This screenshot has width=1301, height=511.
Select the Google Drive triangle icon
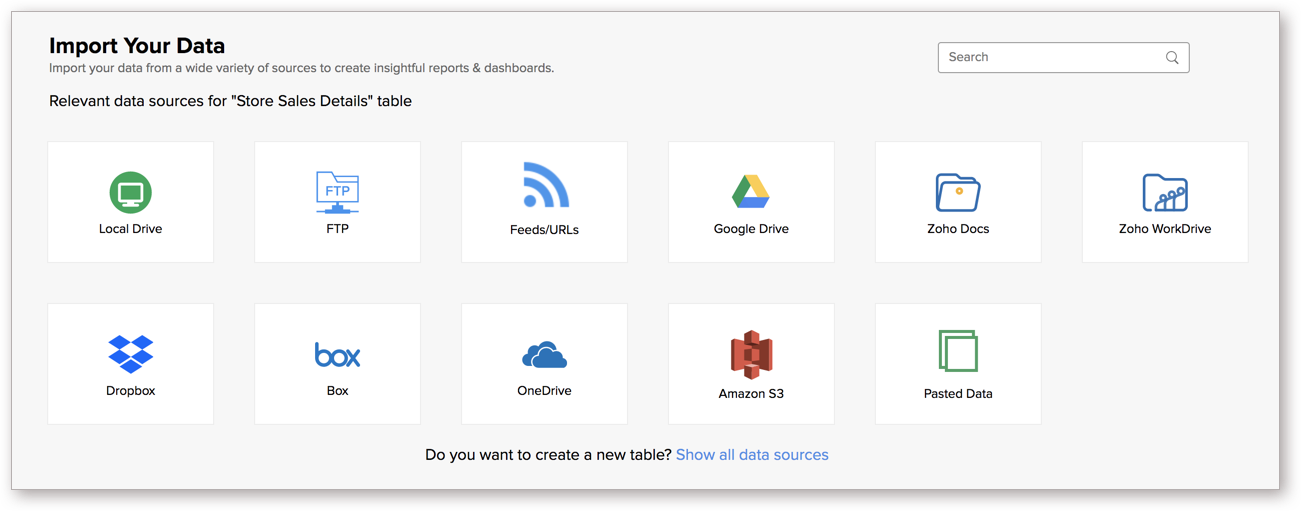(750, 191)
